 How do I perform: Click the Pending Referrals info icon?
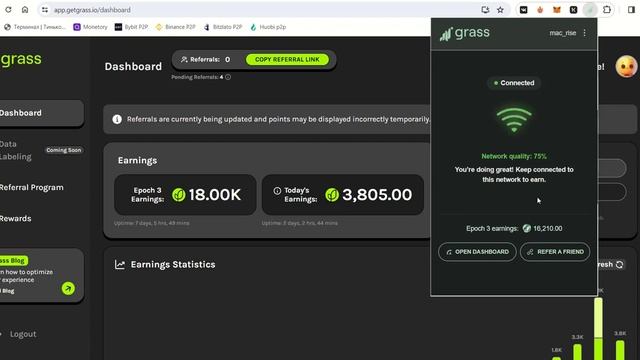click(228, 77)
